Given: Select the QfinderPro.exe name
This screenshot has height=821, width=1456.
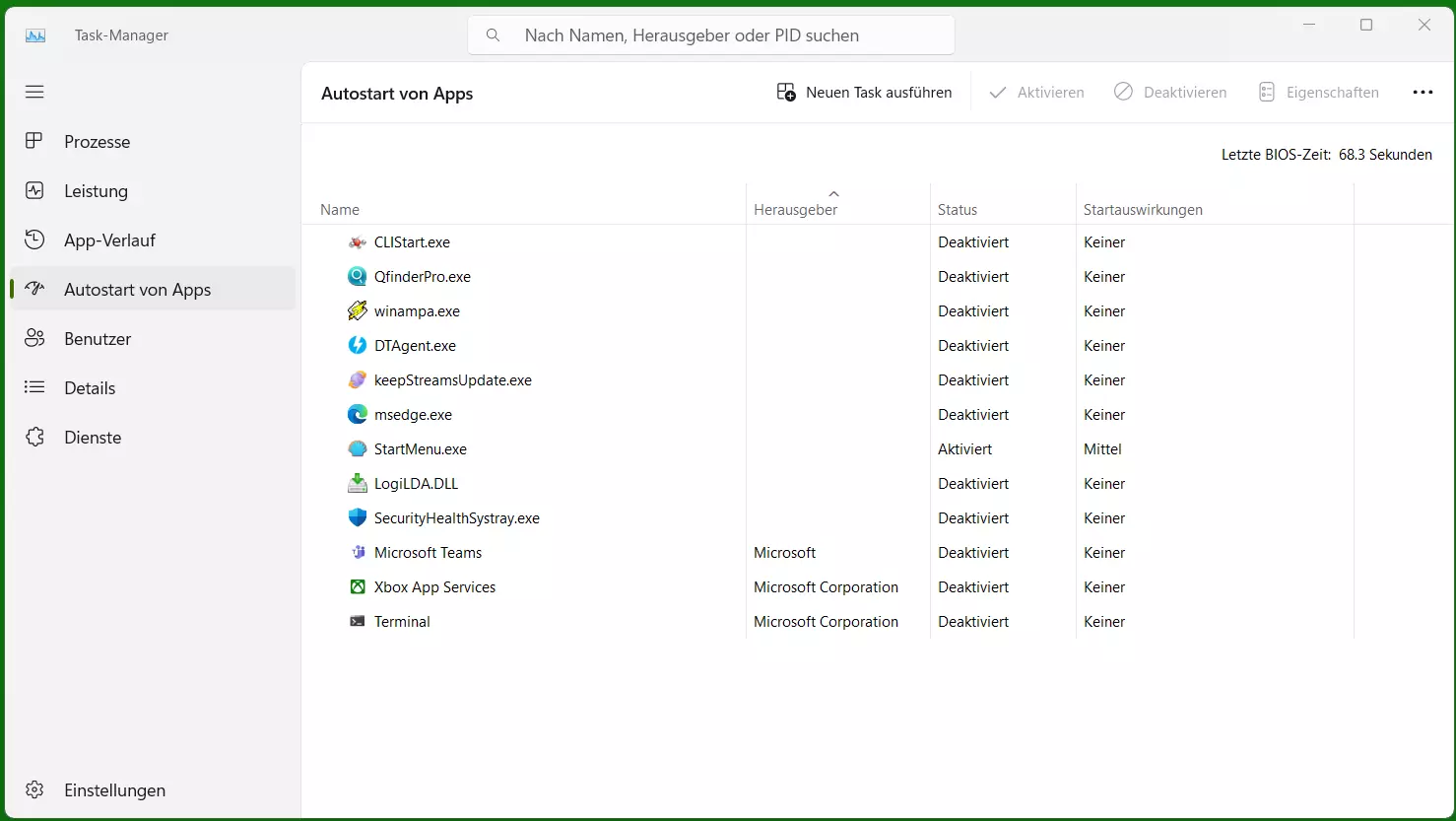Looking at the screenshot, I should coord(423,276).
